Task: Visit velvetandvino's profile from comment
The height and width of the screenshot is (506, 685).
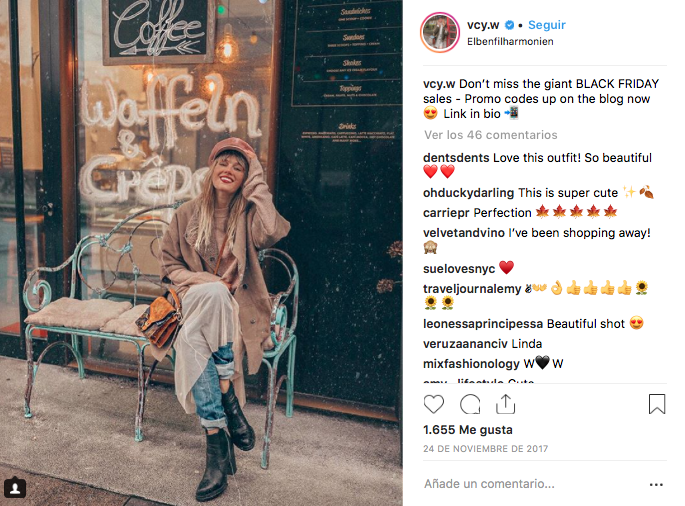Action: pyautogui.click(x=464, y=233)
